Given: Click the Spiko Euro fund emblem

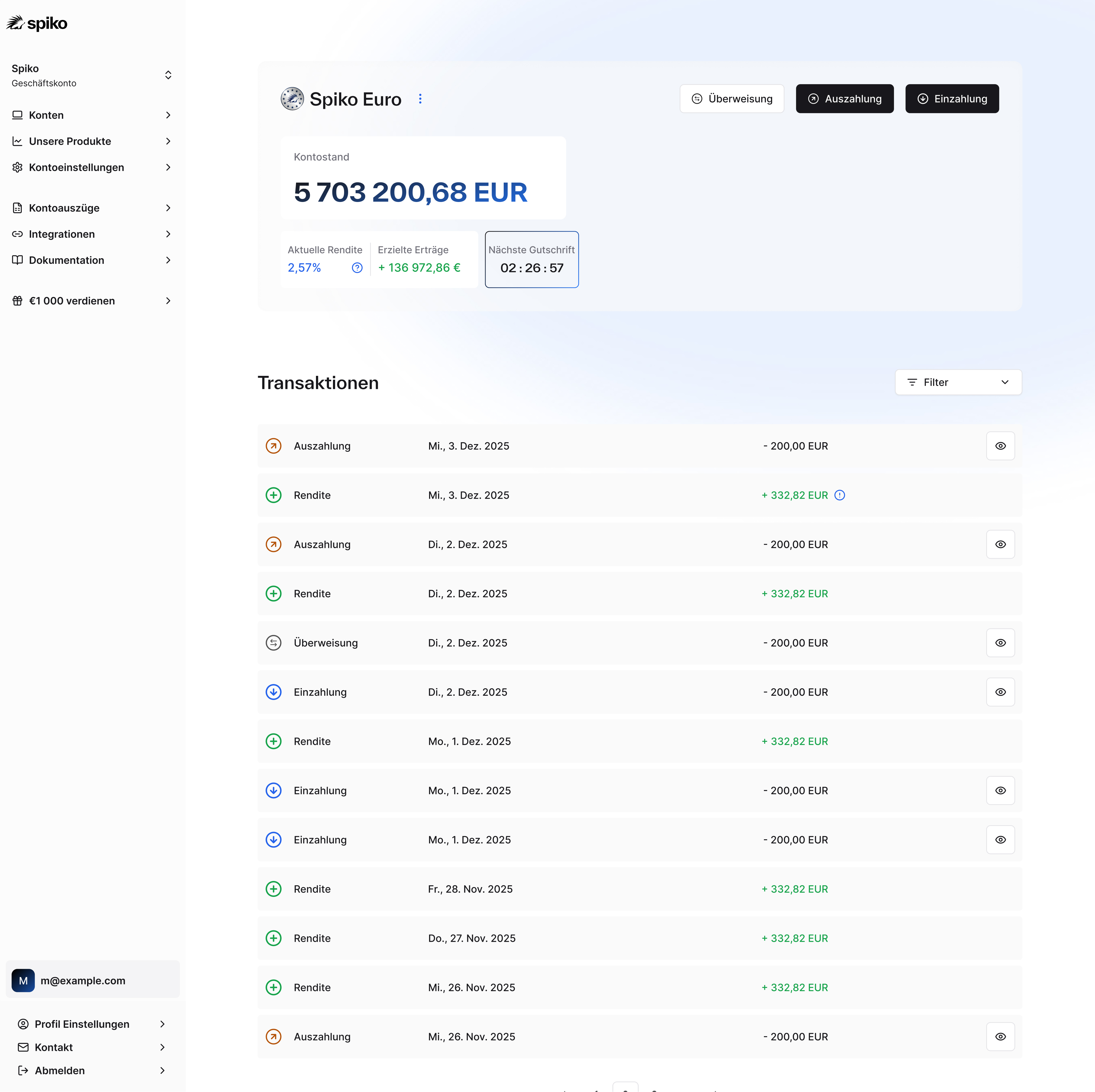Looking at the screenshot, I should click(292, 98).
